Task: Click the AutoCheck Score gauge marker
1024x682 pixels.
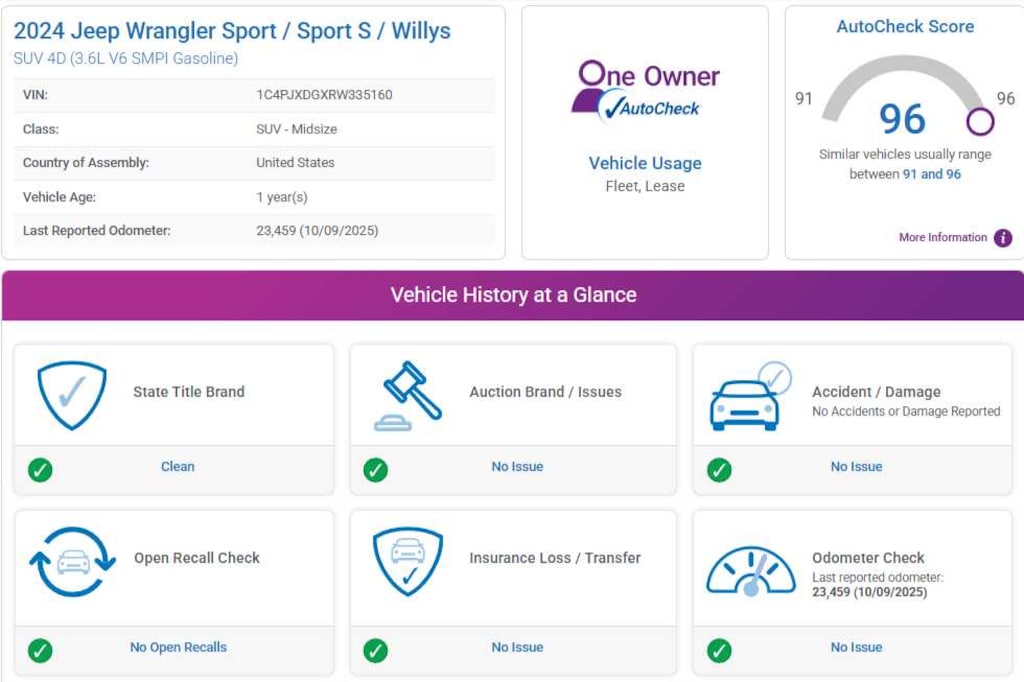Action: click(980, 122)
